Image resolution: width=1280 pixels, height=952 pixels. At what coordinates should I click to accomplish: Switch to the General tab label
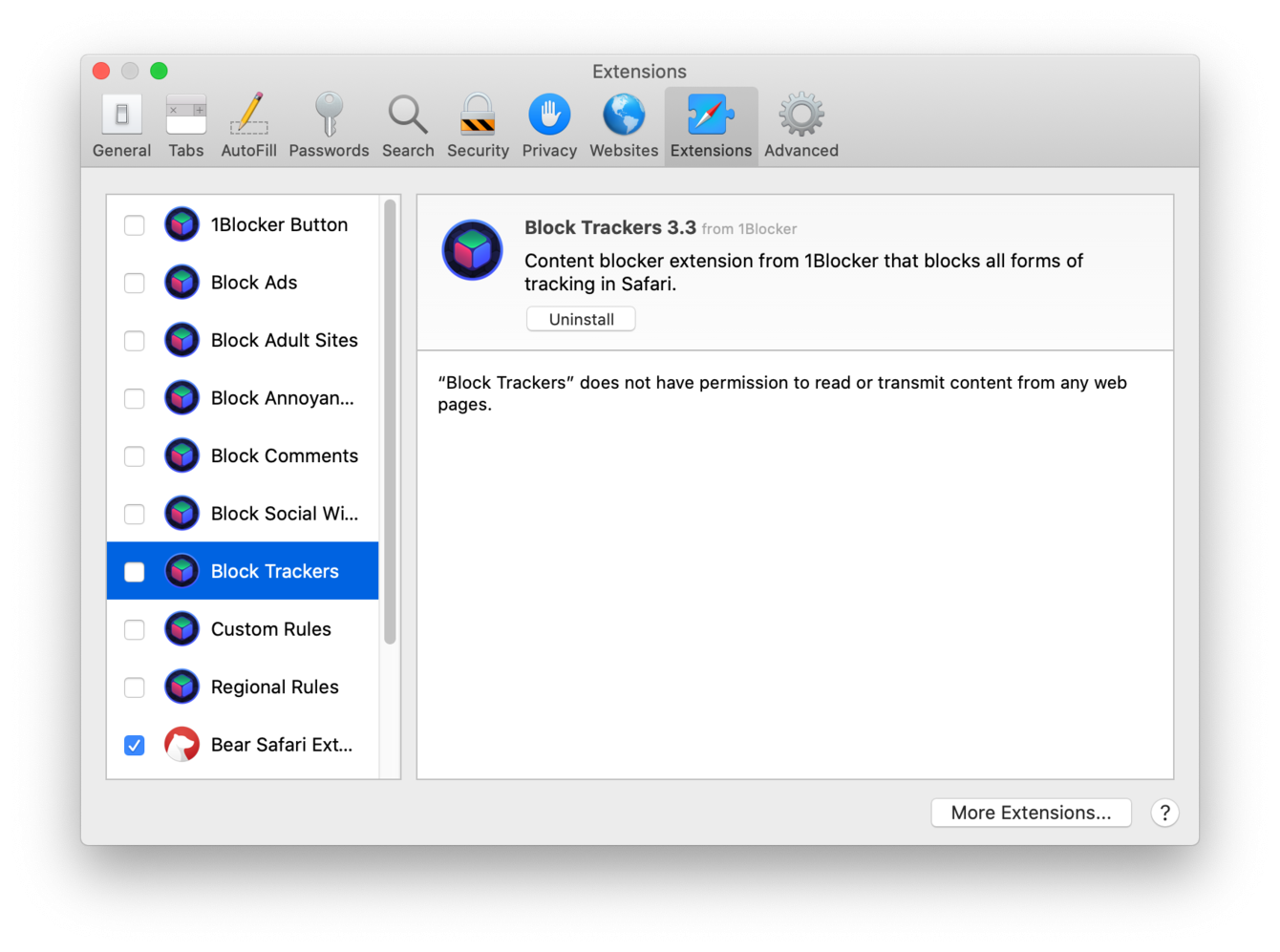tap(121, 151)
